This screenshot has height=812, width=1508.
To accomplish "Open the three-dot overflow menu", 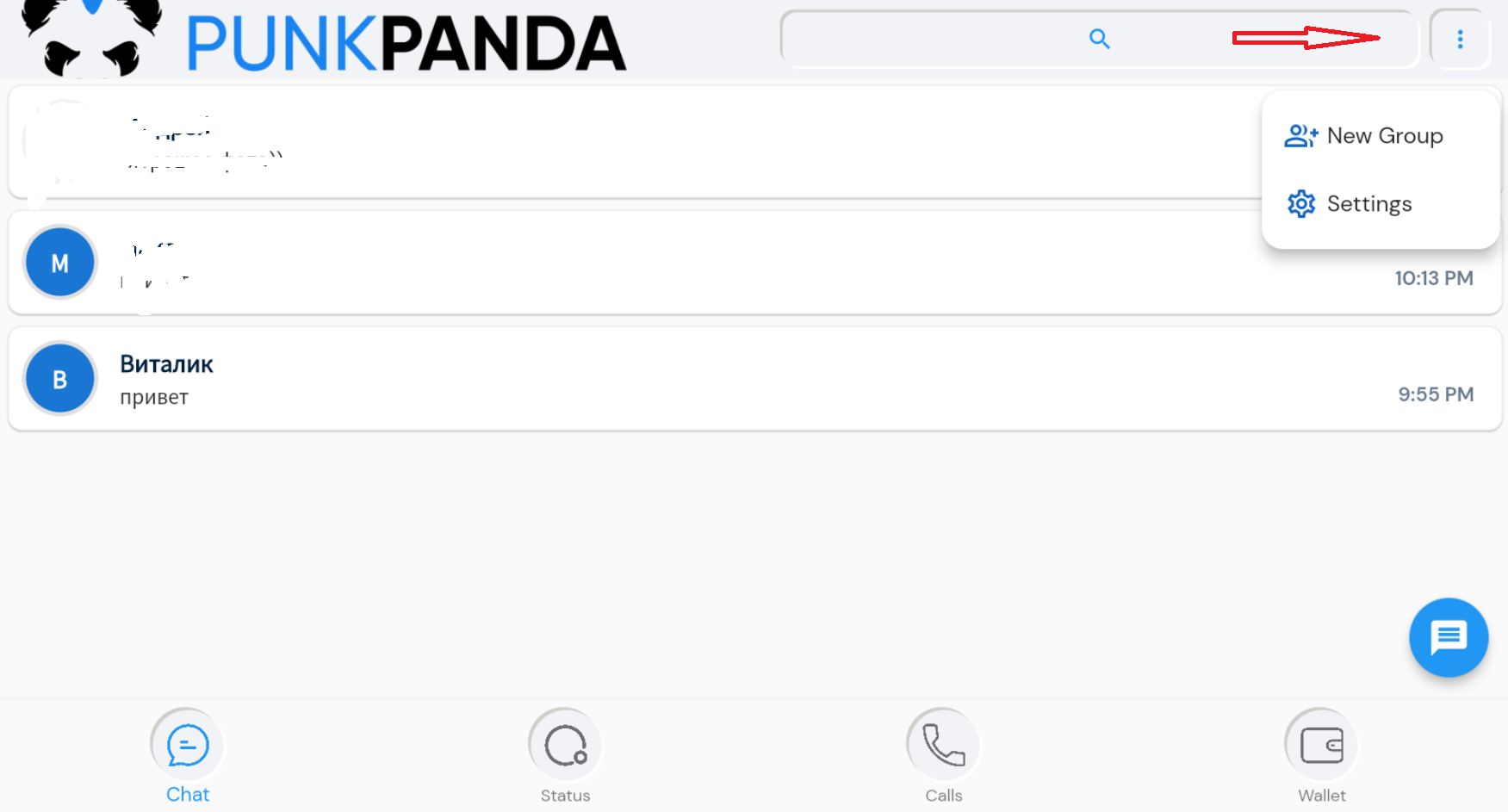I will [1460, 39].
